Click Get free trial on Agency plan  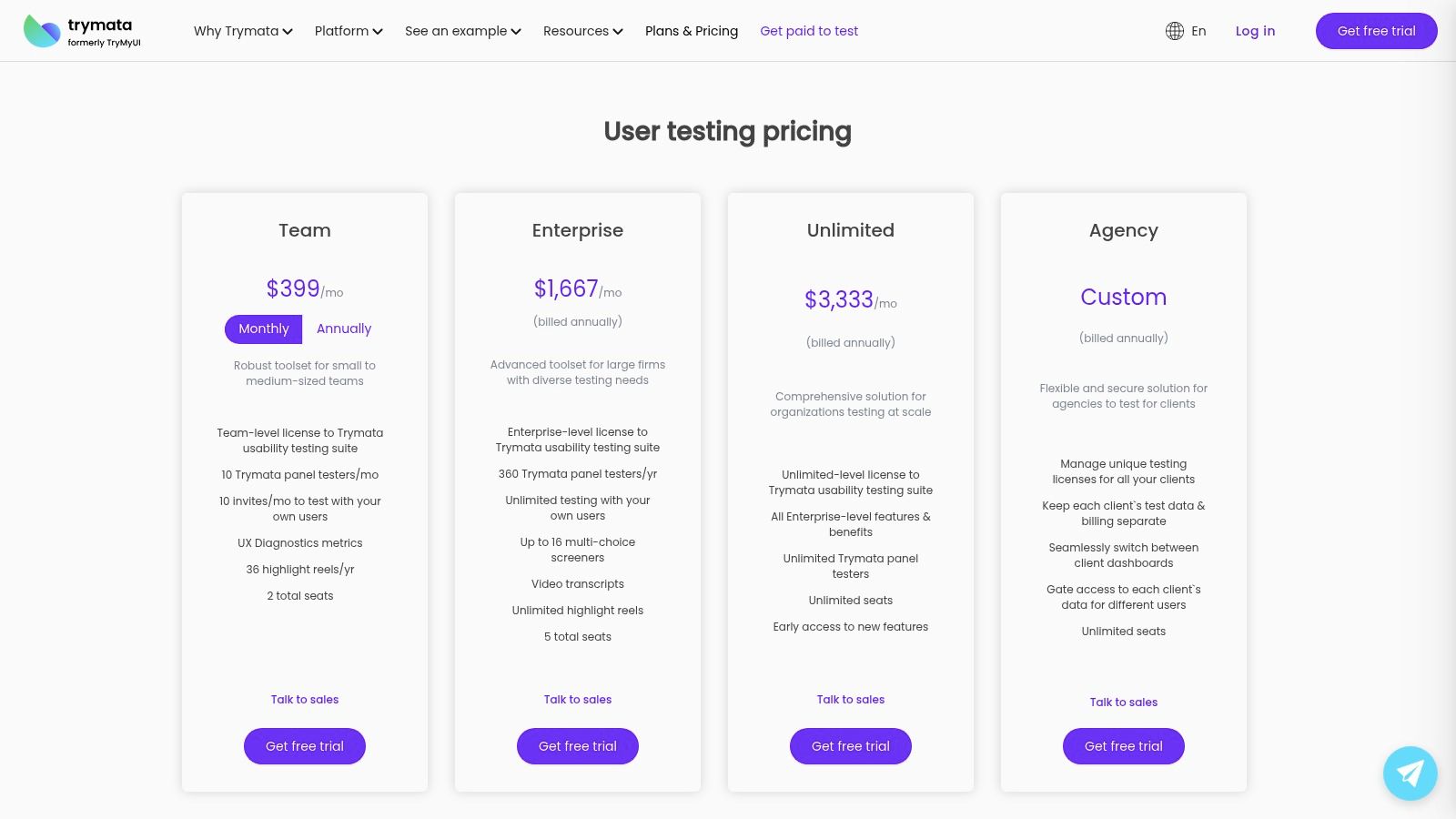(x=1123, y=745)
